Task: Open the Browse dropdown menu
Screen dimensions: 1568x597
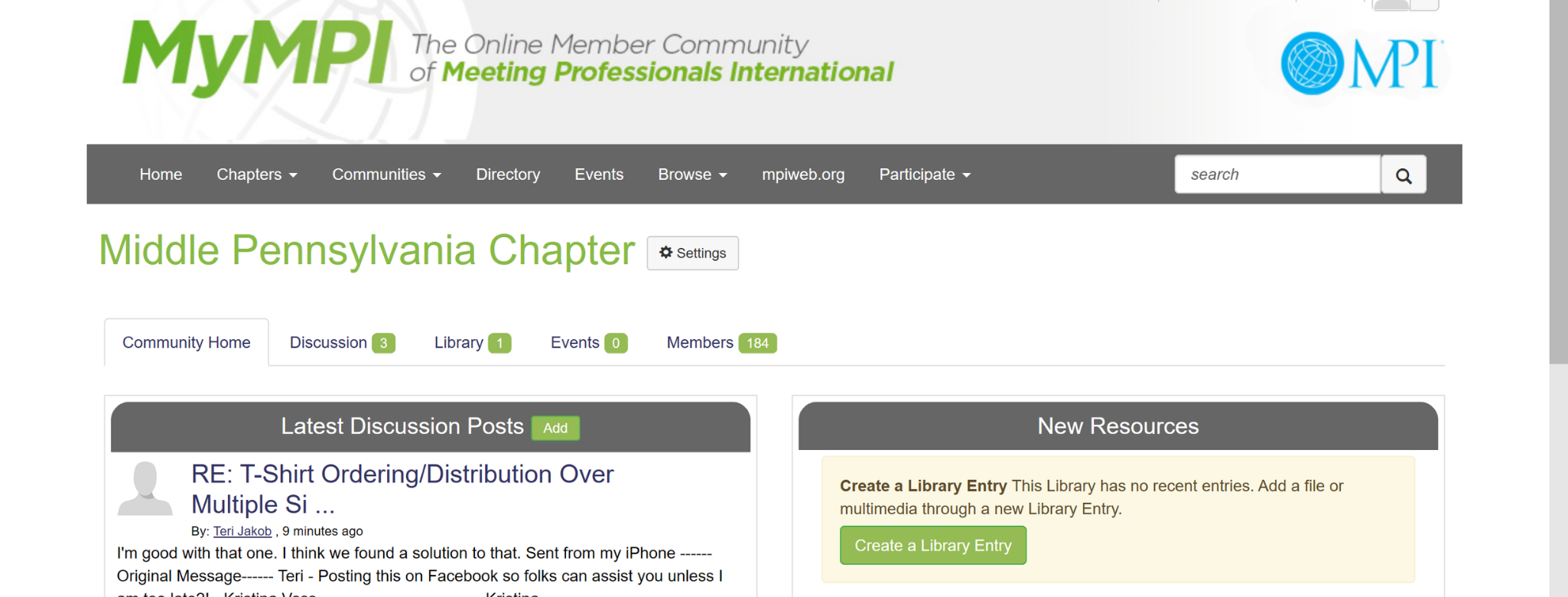Action: pyautogui.click(x=691, y=175)
